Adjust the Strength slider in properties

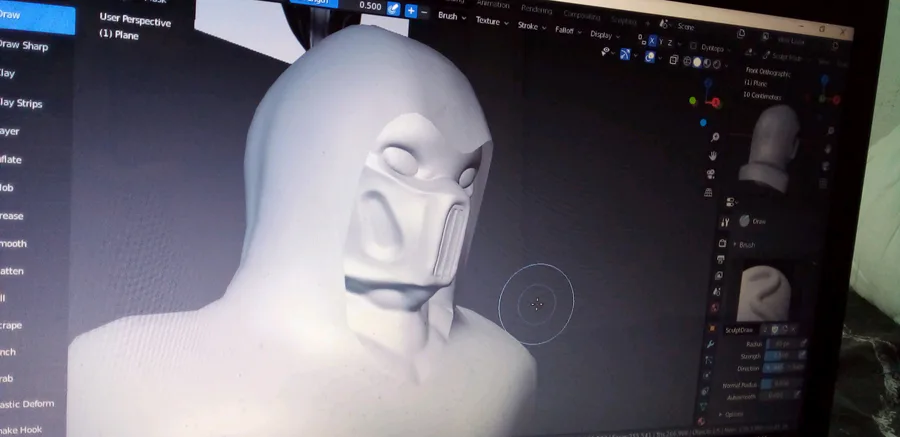[x=781, y=356]
